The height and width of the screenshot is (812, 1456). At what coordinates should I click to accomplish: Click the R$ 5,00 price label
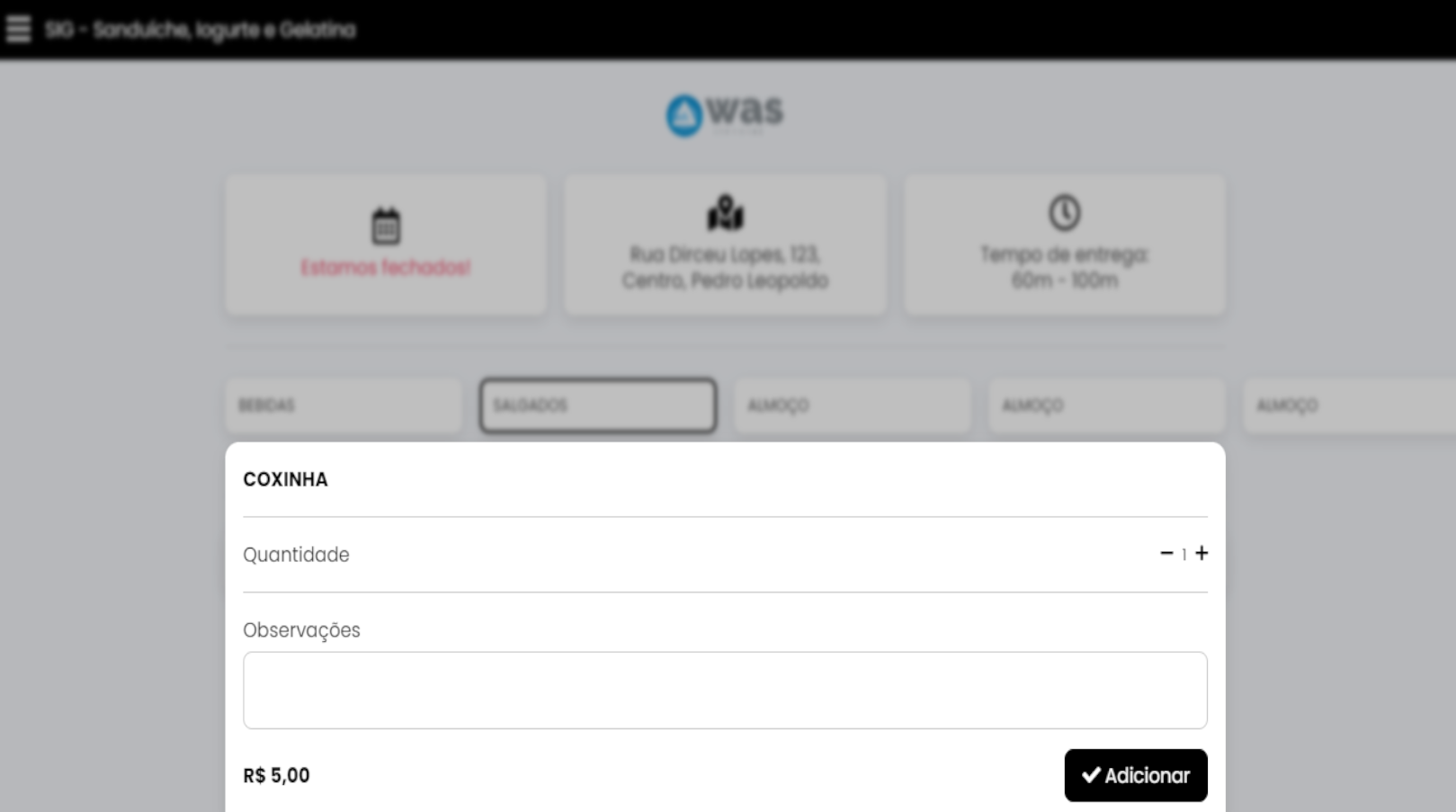pos(277,775)
